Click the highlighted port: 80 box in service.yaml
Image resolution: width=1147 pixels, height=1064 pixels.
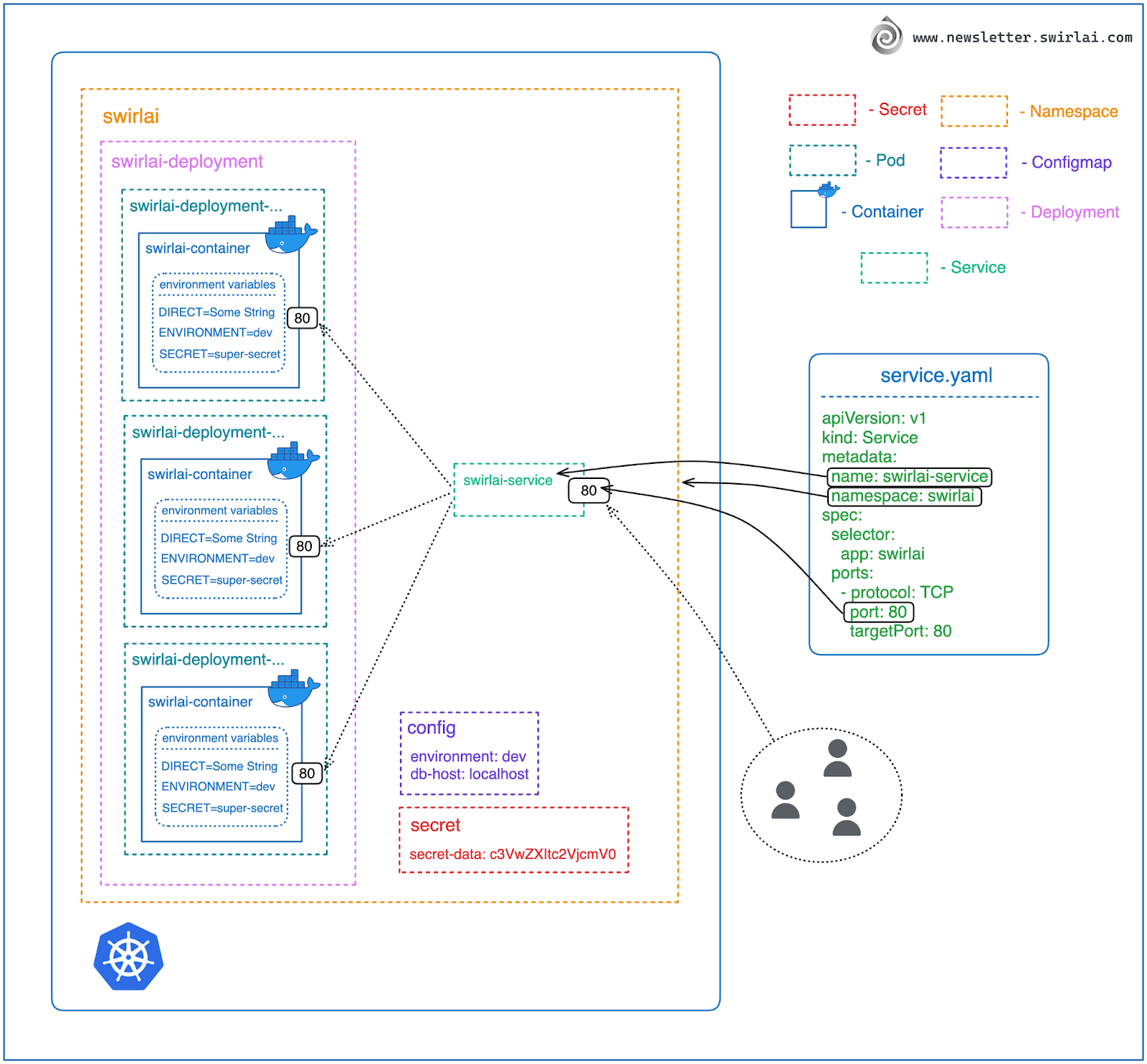click(879, 612)
